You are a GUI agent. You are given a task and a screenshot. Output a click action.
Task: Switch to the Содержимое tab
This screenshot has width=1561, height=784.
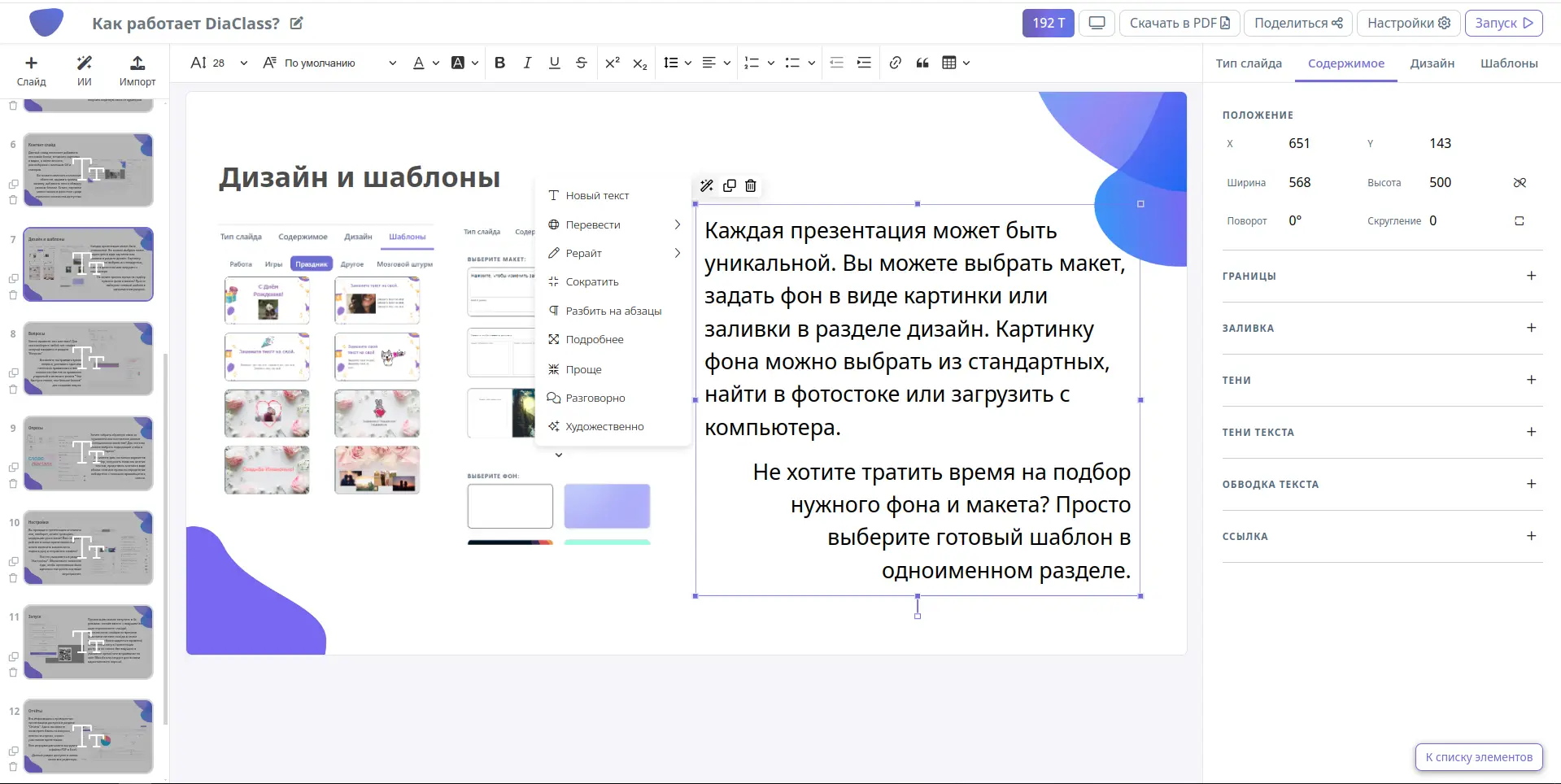(x=1345, y=63)
